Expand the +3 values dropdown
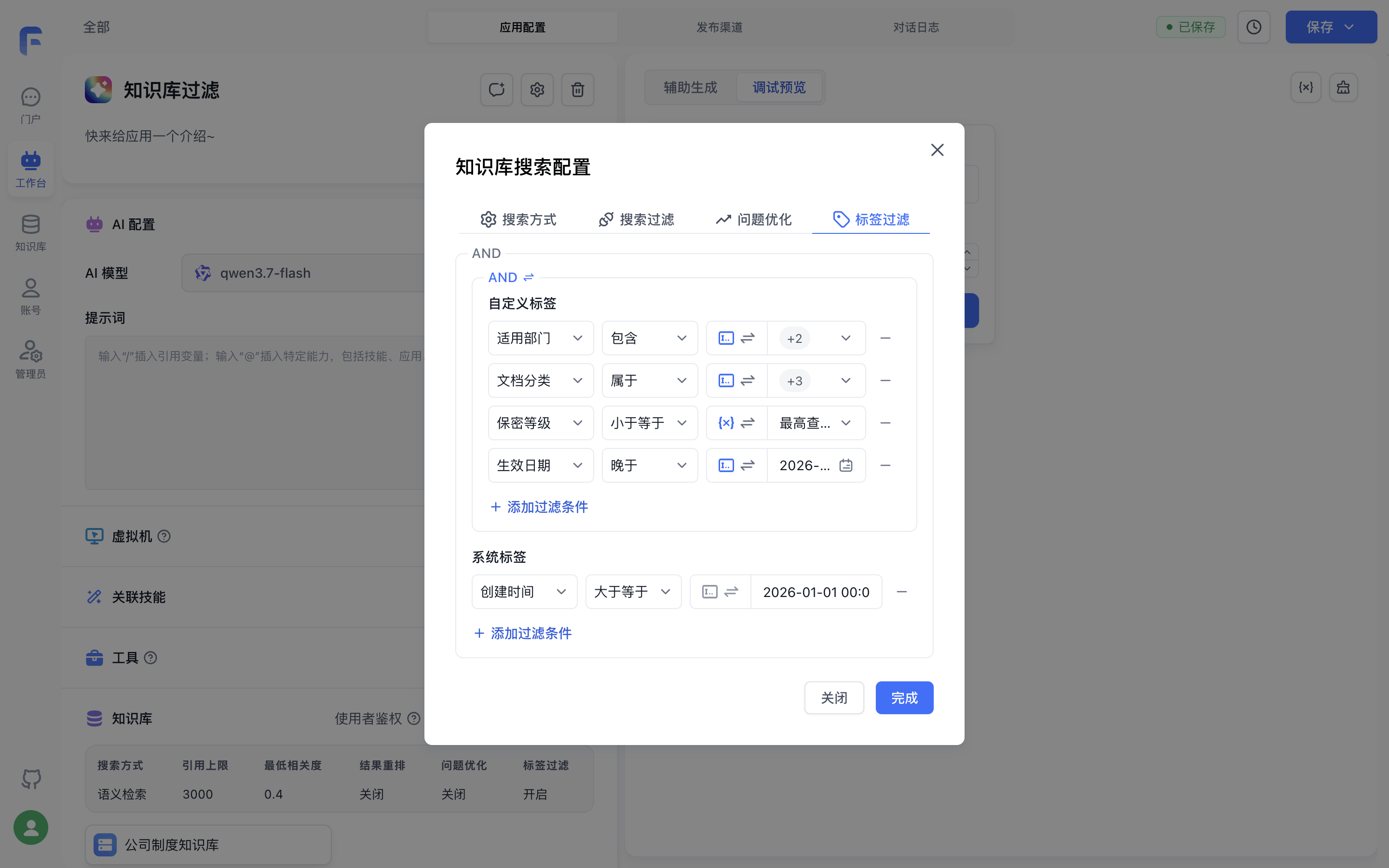Viewport: 1389px width, 868px height. point(816,380)
